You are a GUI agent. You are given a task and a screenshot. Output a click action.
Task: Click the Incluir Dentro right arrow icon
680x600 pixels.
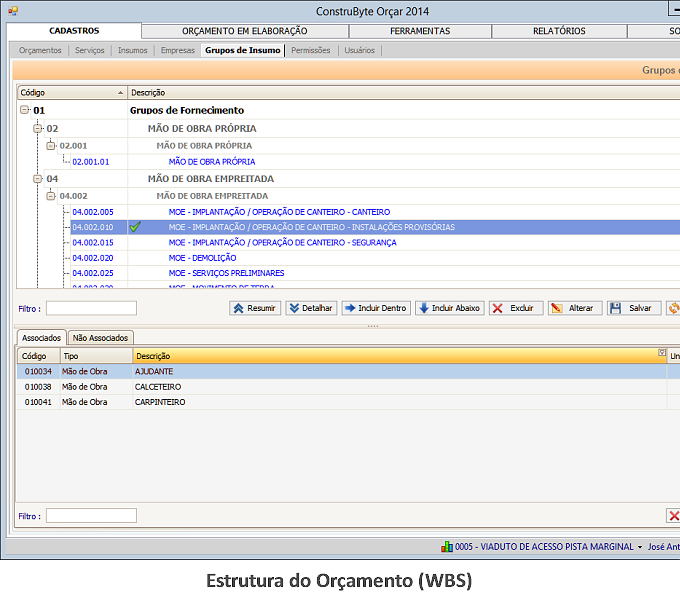click(x=350, y=308)
